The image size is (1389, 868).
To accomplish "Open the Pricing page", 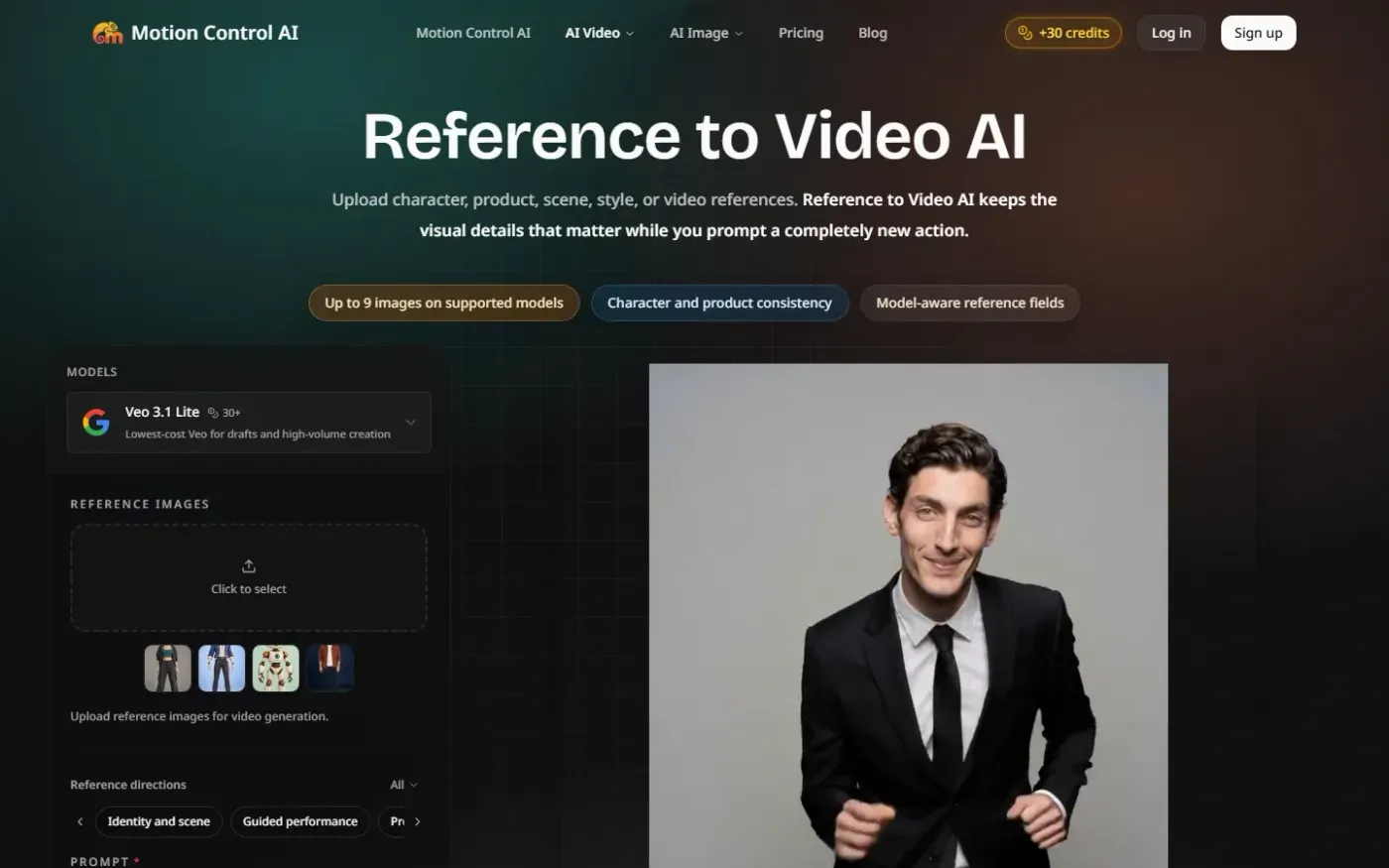I will tap(801, 33).
